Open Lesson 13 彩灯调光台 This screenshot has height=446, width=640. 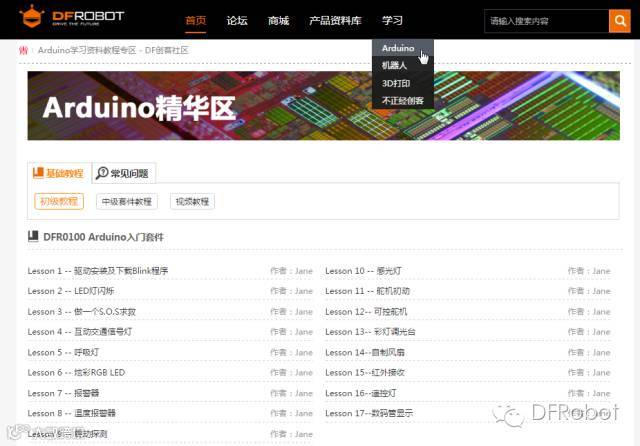pos(370,332)
